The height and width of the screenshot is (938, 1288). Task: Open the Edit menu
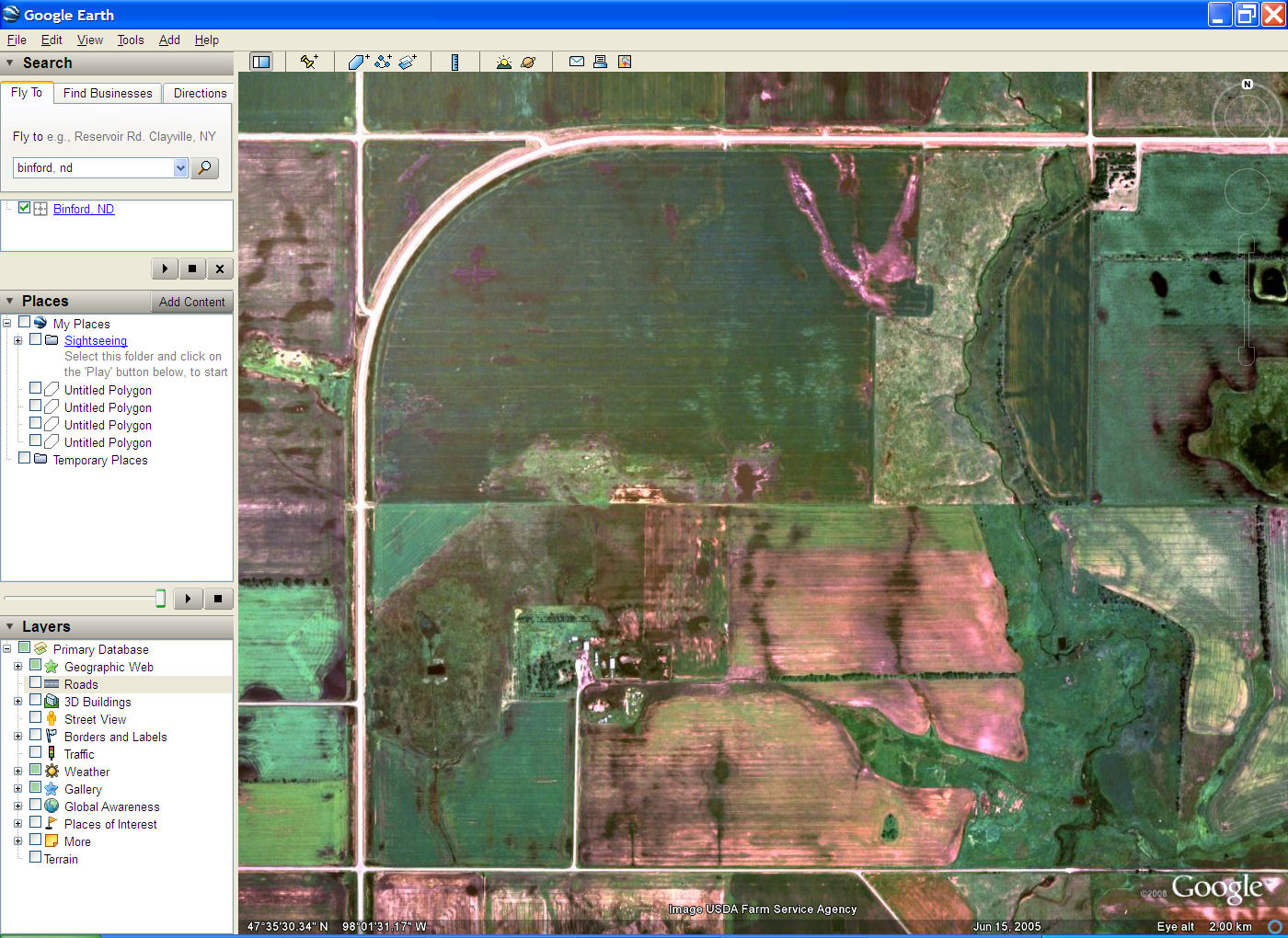[x=52, y=40]
